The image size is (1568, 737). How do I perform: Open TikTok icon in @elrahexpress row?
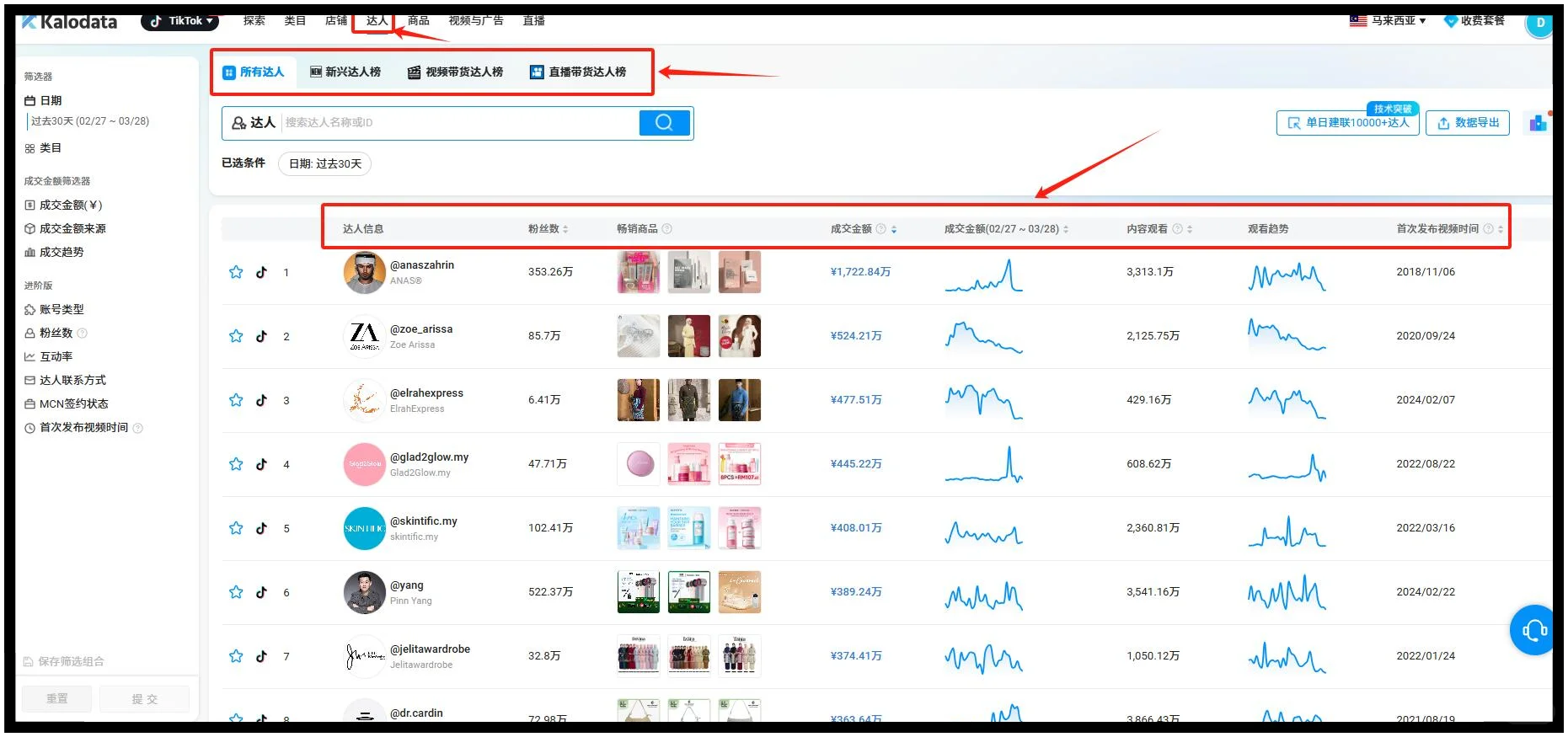click(261, 400)
